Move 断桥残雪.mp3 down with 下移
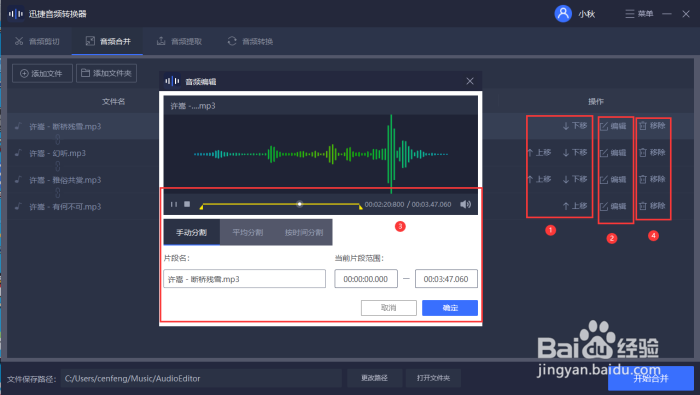This screenshot has width=700, height=395. coord(575,126)
